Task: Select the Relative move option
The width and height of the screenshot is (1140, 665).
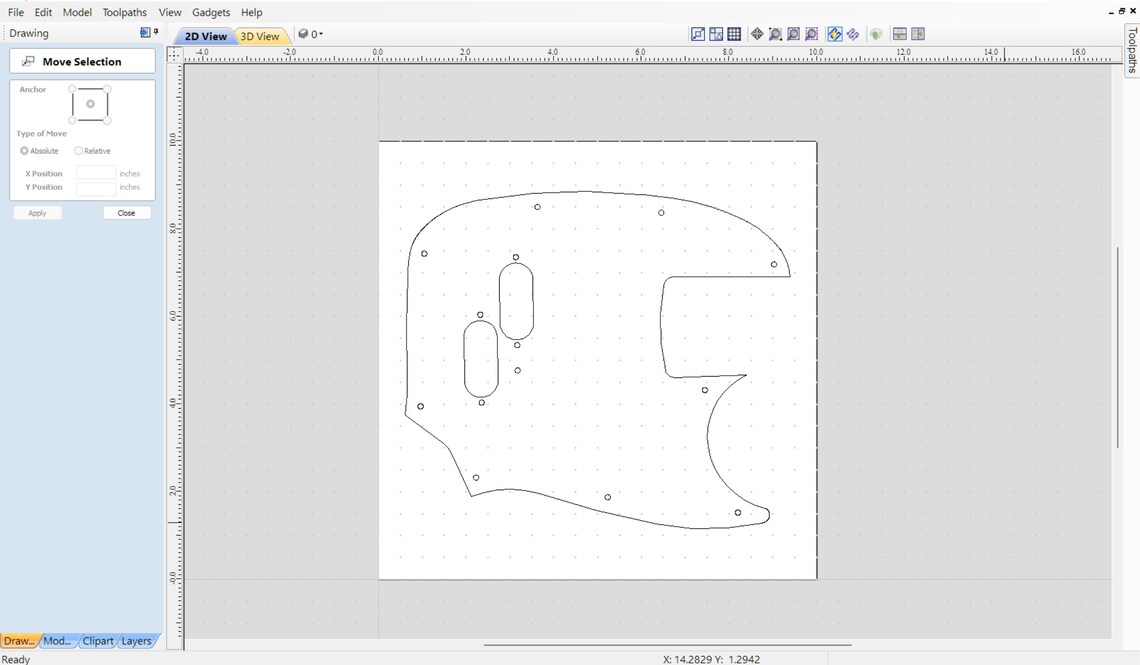Action: click(x=77, y=150)
